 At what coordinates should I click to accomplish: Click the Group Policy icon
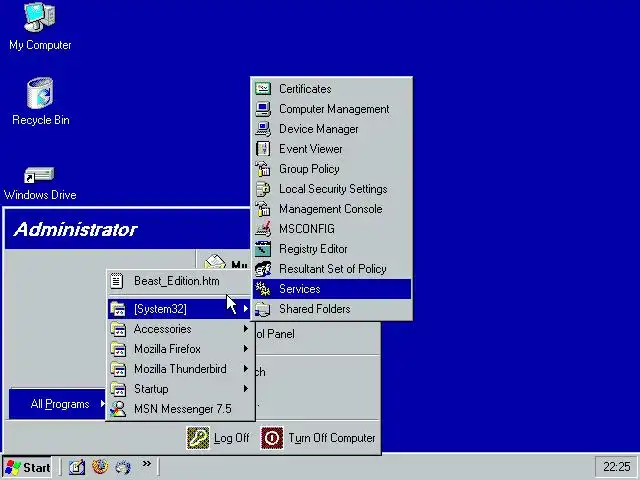263,169
